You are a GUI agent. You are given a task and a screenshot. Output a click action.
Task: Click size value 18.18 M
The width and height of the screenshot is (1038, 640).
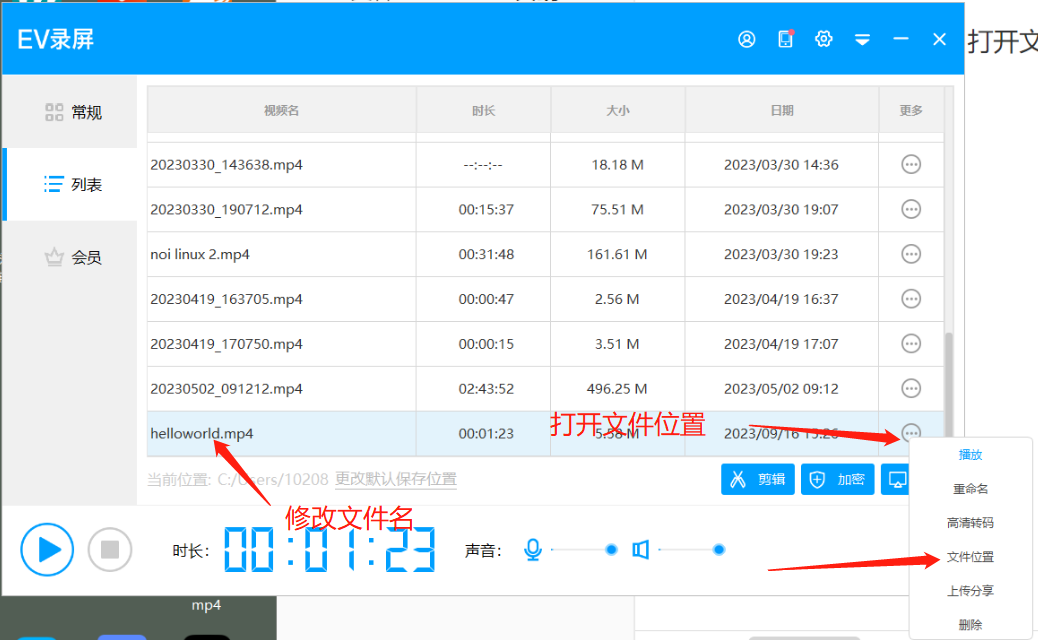click(618, 165)
